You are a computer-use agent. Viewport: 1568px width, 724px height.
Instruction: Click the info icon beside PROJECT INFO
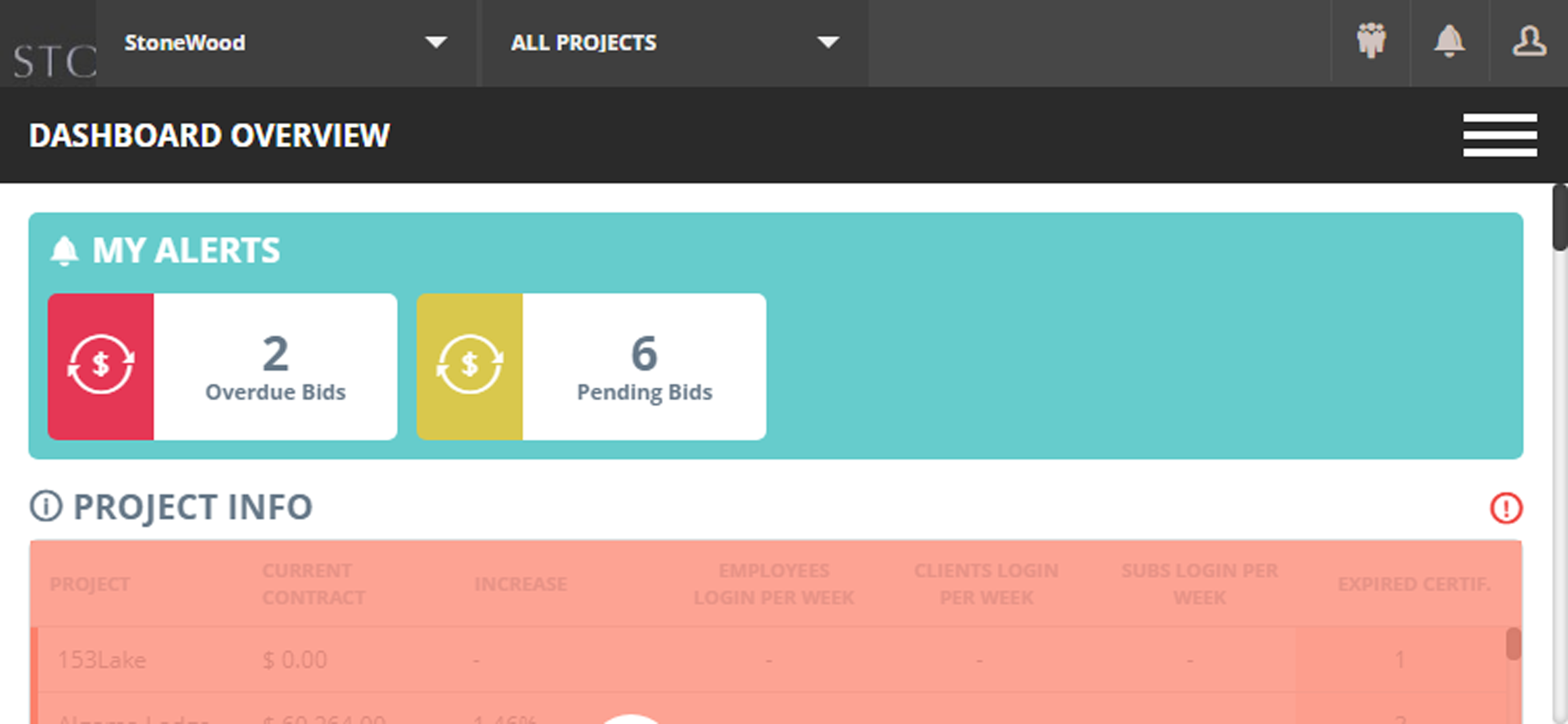[x=46, y=506]
